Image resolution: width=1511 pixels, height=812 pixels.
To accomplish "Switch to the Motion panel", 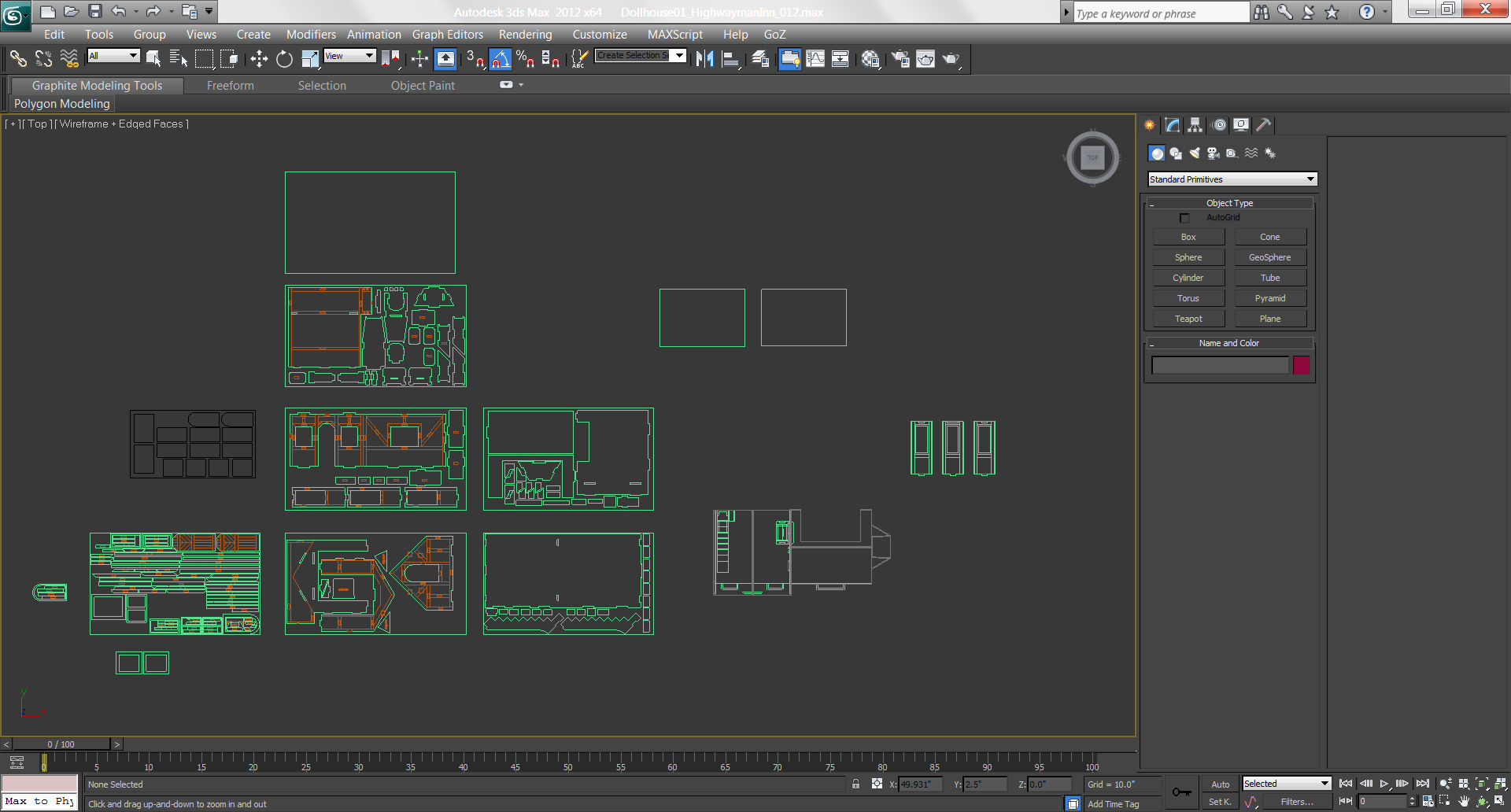I will click(x=1219, y=125).
